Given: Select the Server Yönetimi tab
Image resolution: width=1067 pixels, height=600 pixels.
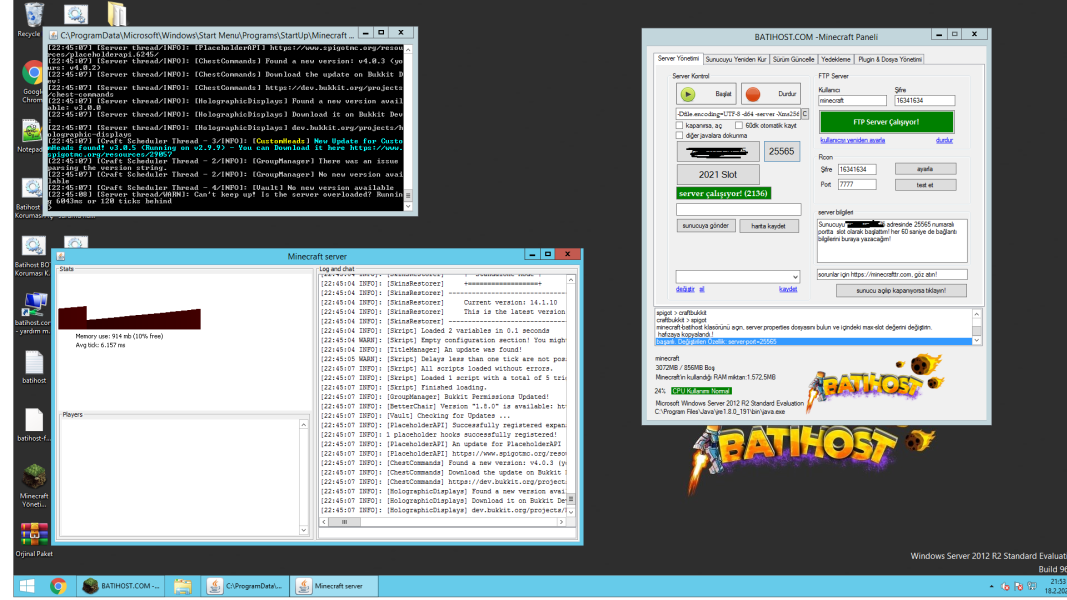Looking at the screenshot, I should coord(678,59).
